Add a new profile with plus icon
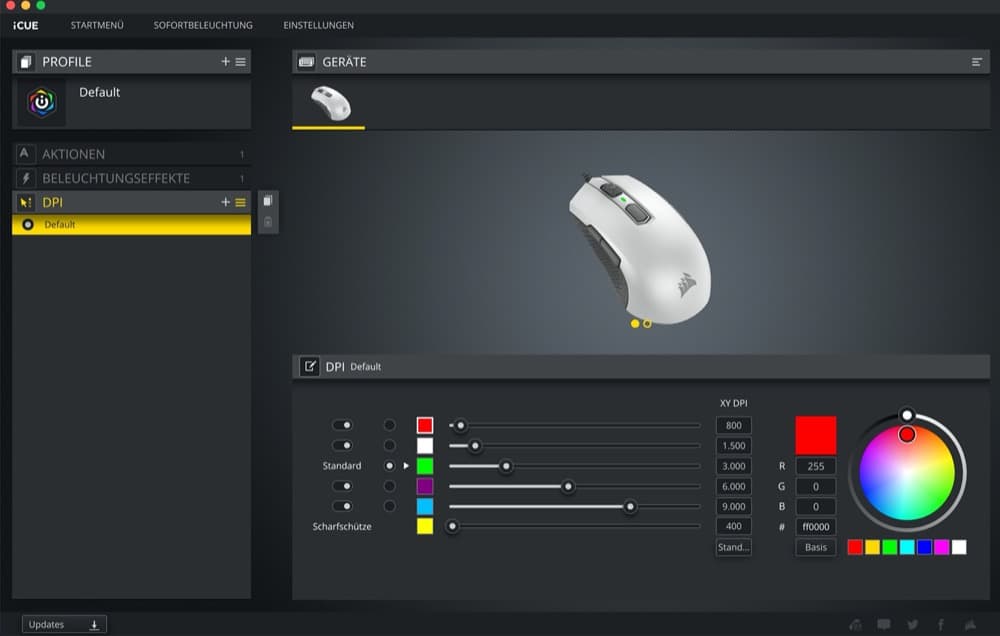Screen dimensions: 1000x636 click(225, 61)
